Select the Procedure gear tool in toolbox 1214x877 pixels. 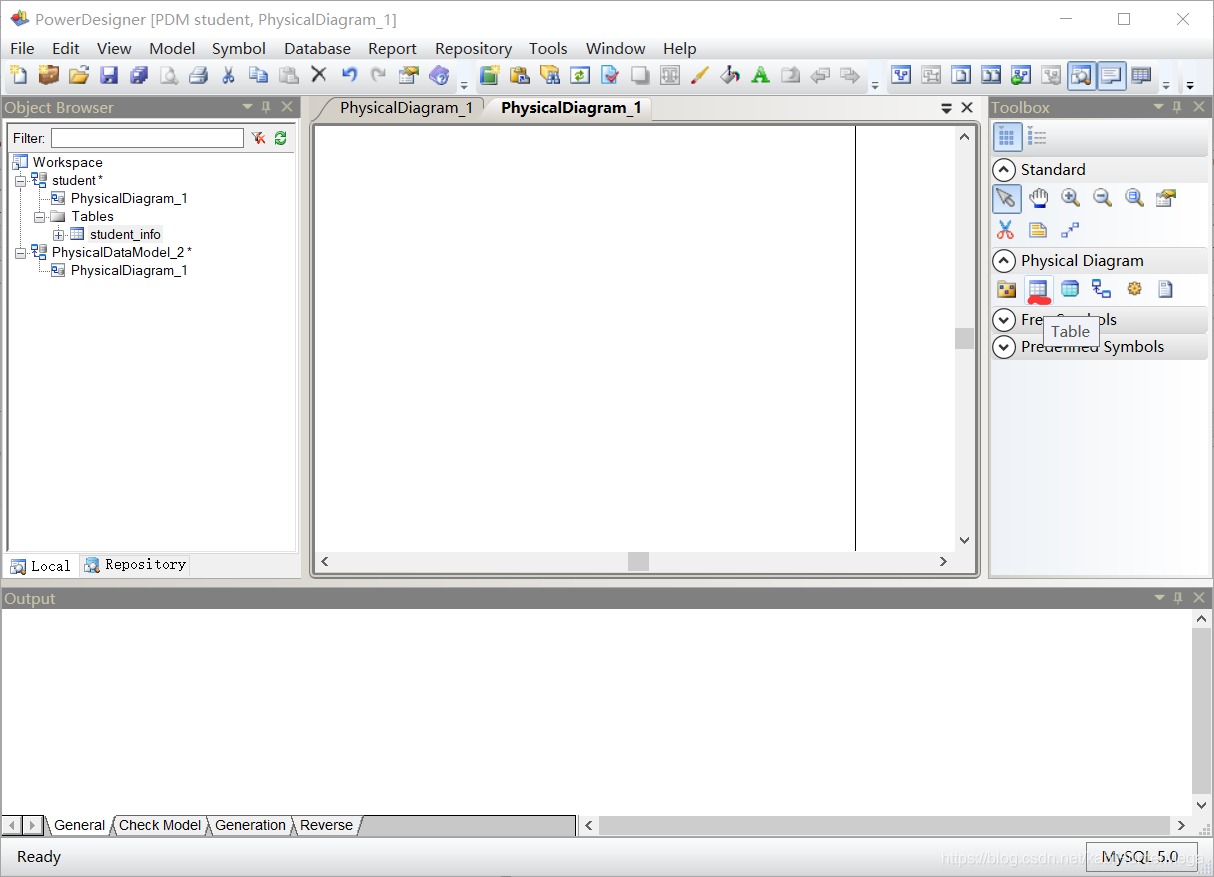click(1134, 289)
